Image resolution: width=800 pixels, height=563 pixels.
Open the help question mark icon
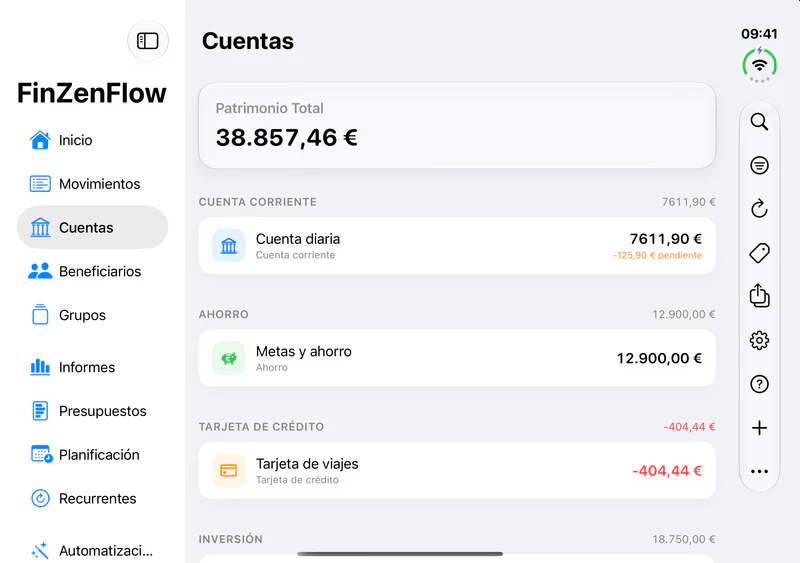click(759, 384)
